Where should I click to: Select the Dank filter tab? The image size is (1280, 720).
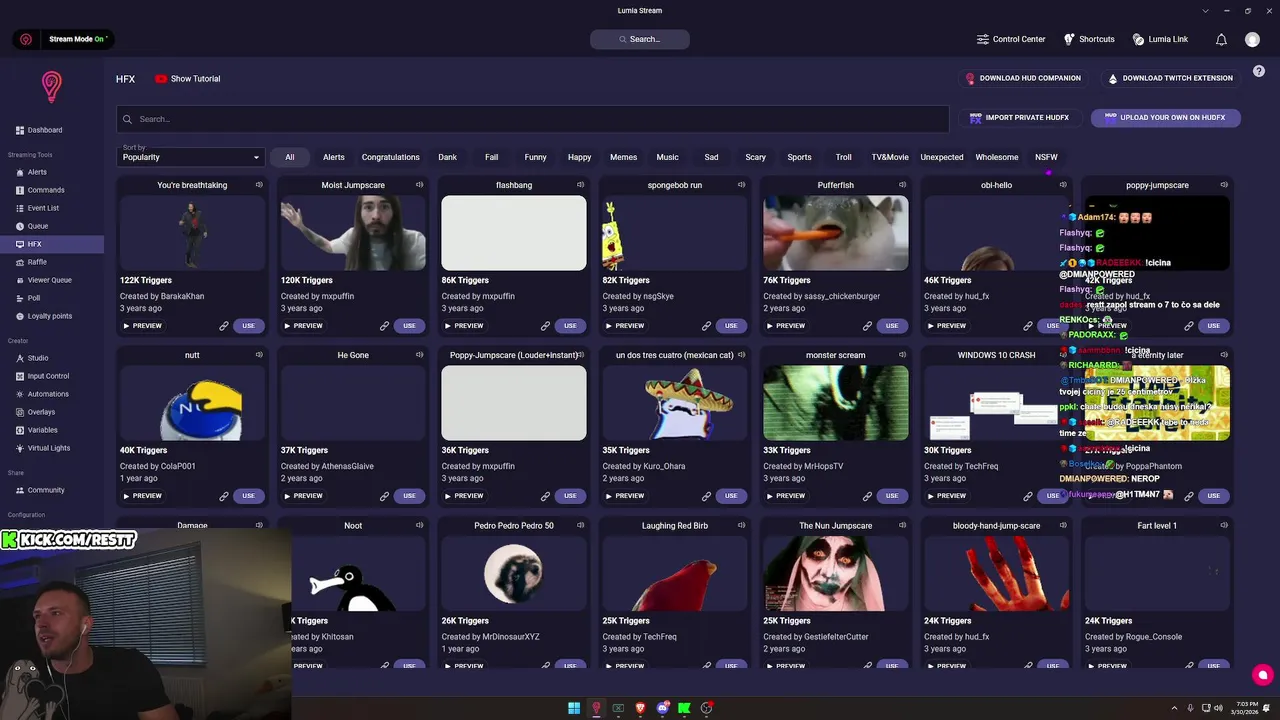click(x=447, y=157)
